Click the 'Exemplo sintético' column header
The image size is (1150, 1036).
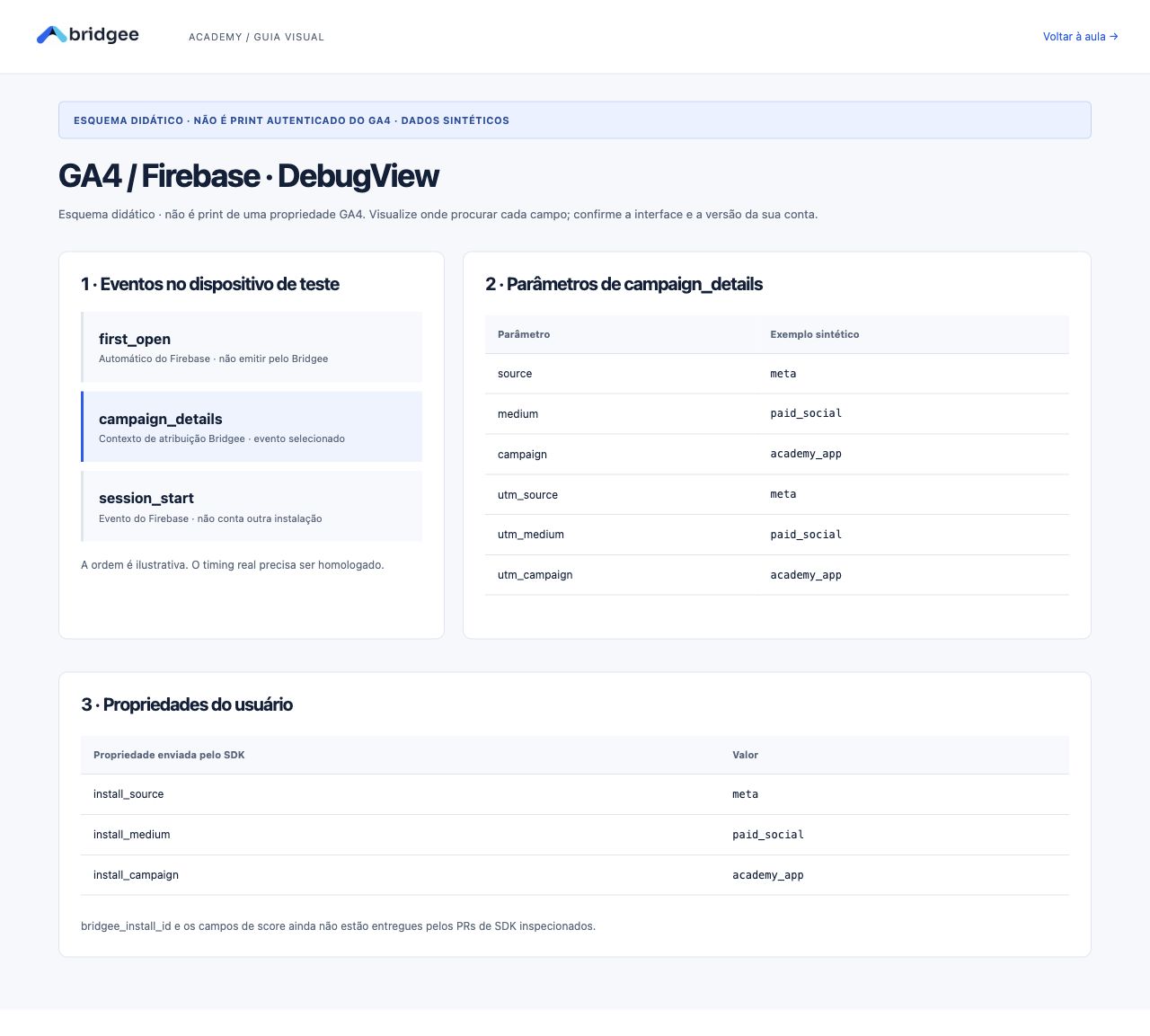(815, 334)
